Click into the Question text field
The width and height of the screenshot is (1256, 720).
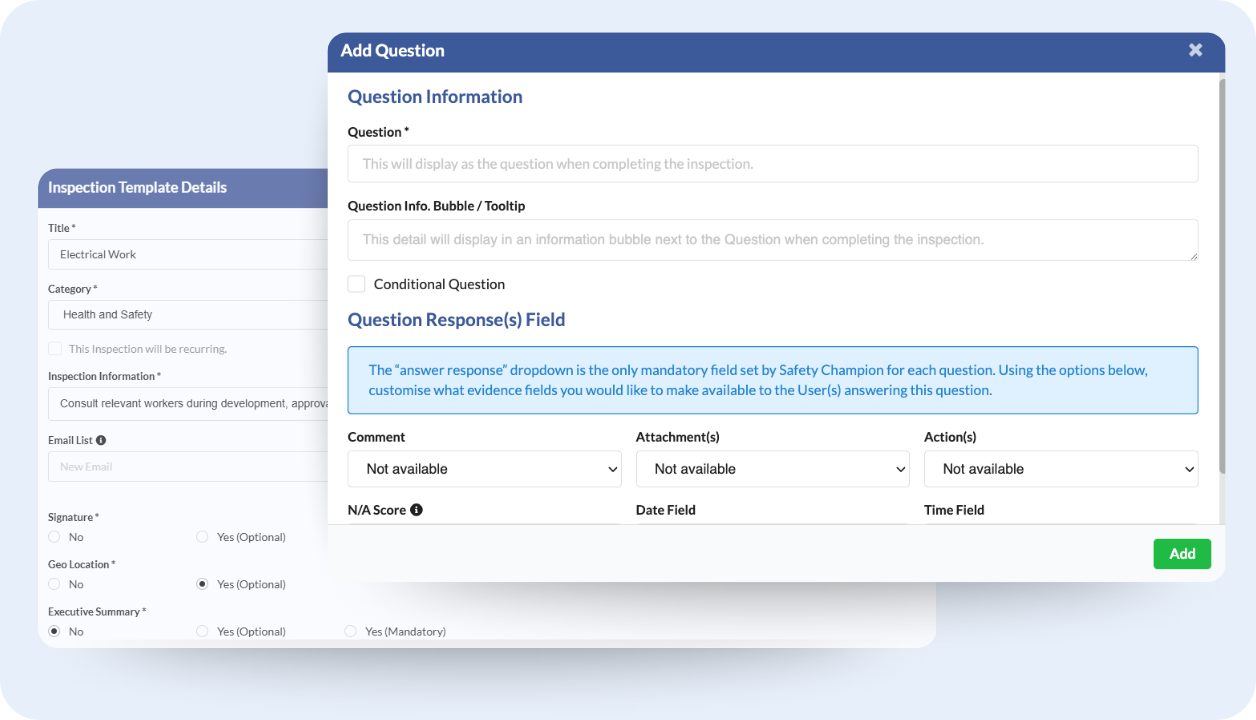pos(772,164)
